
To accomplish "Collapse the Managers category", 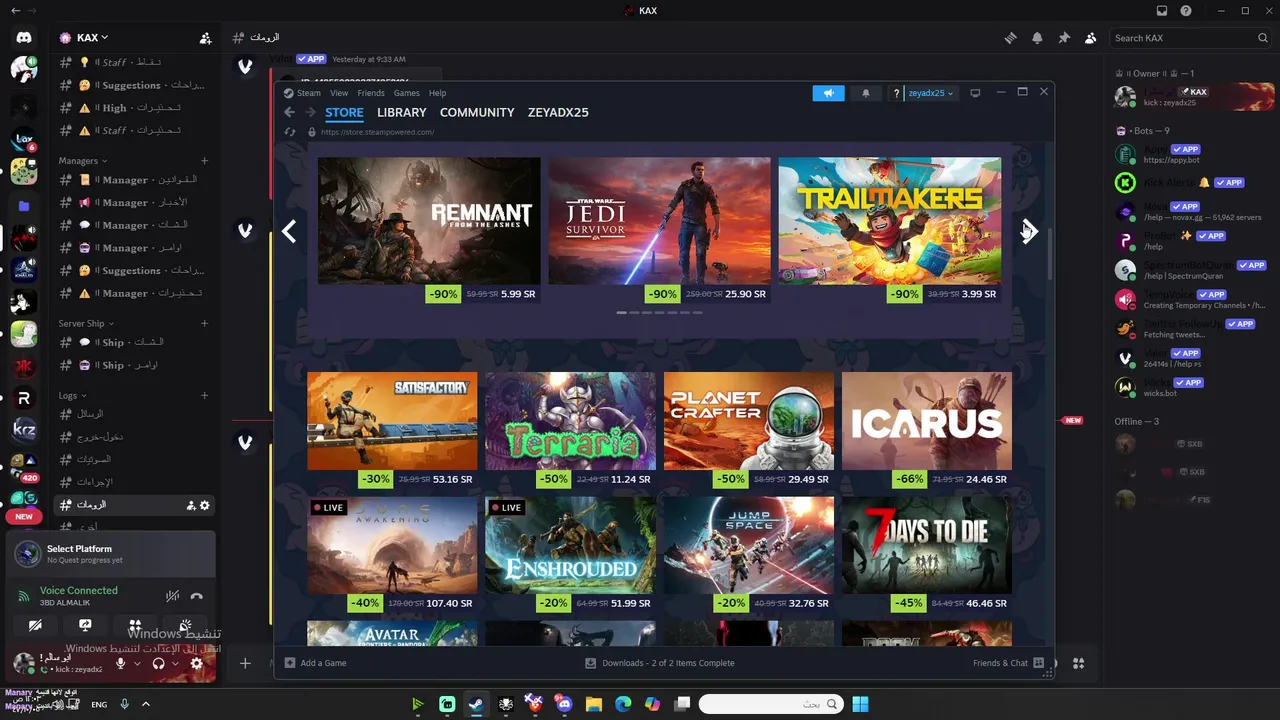I will point(82,160).
